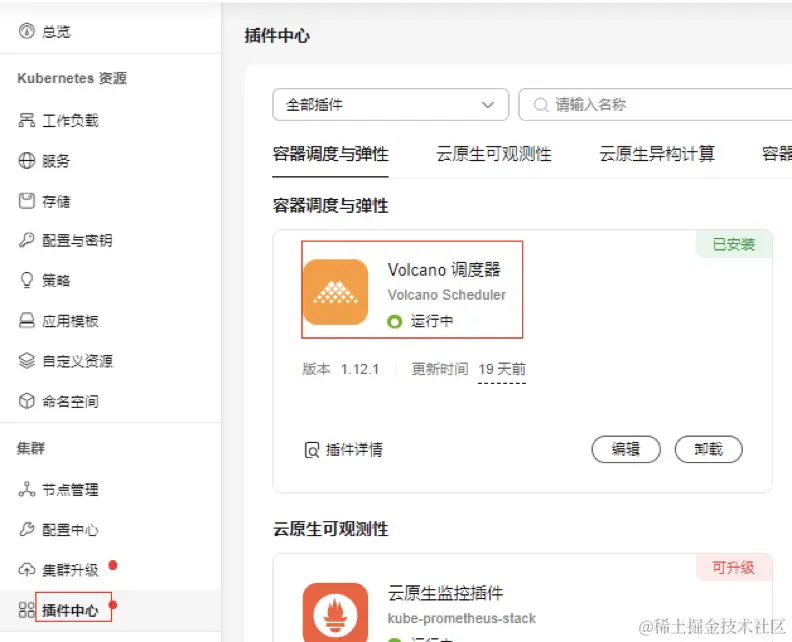This screenshot has height=642, width=792.
Task: Go to 服务 in the sidebar
Action: tap(56, 161)
